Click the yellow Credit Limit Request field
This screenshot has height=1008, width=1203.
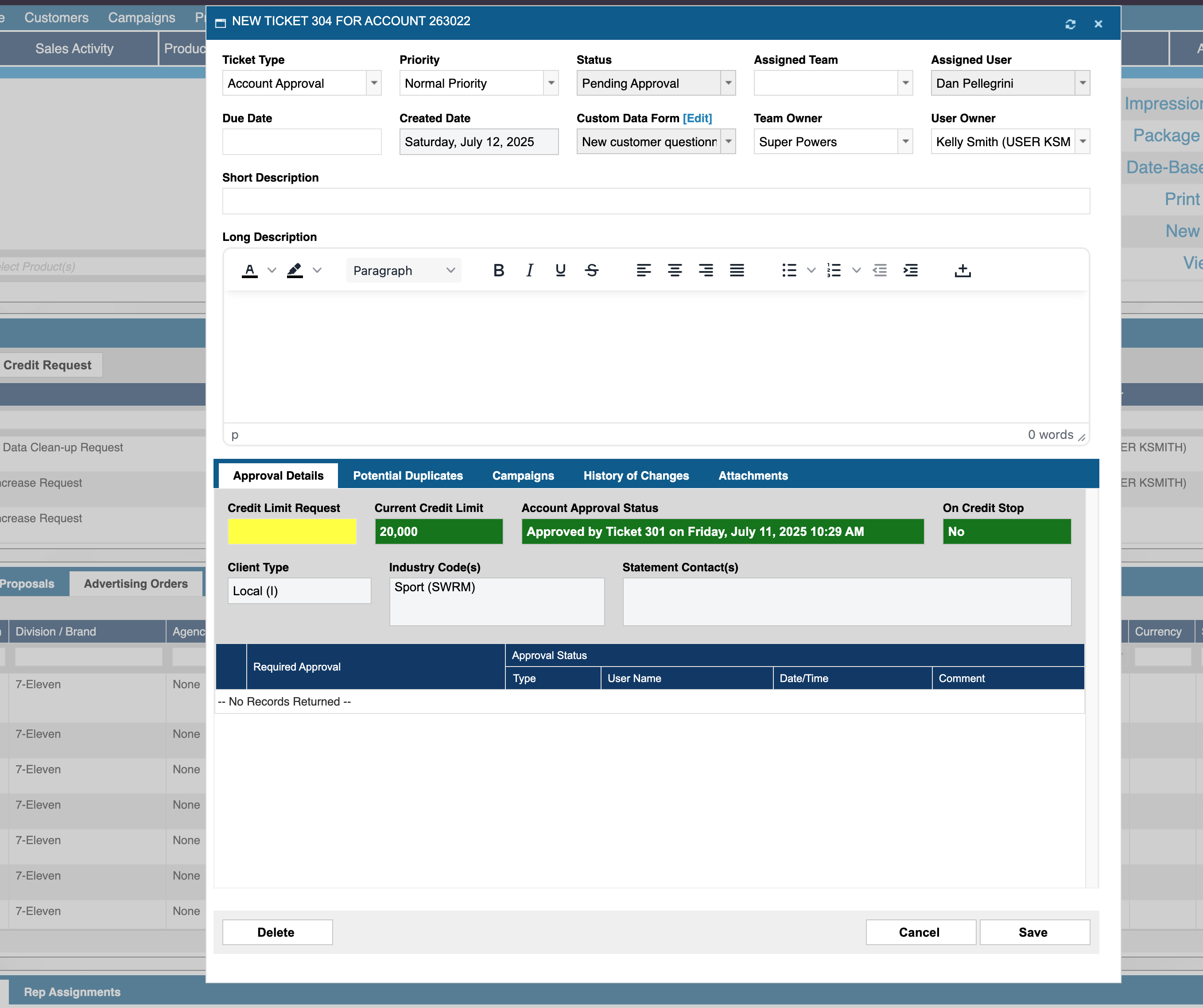(291, 531)
